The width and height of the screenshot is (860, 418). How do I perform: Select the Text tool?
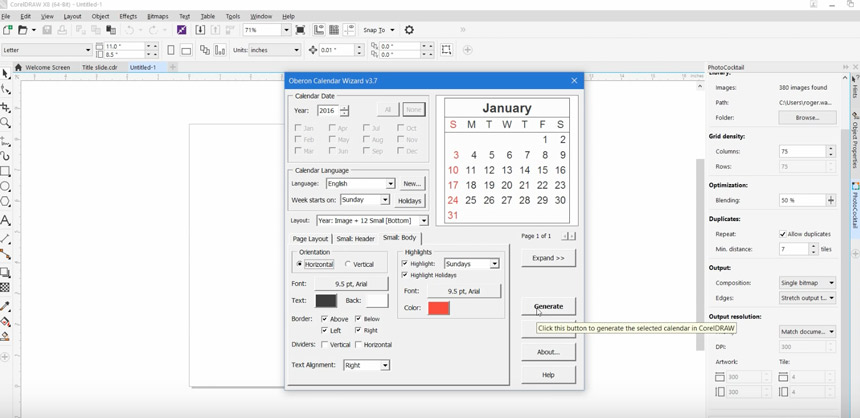coord(5,221)
